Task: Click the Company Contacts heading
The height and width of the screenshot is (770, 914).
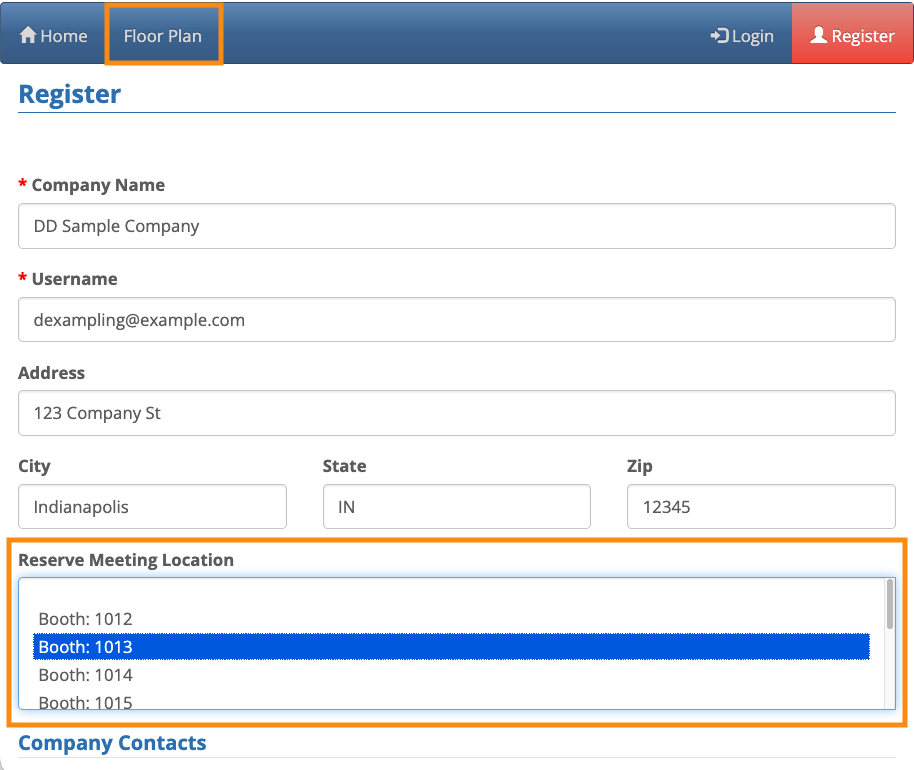Action: point(112,743)
